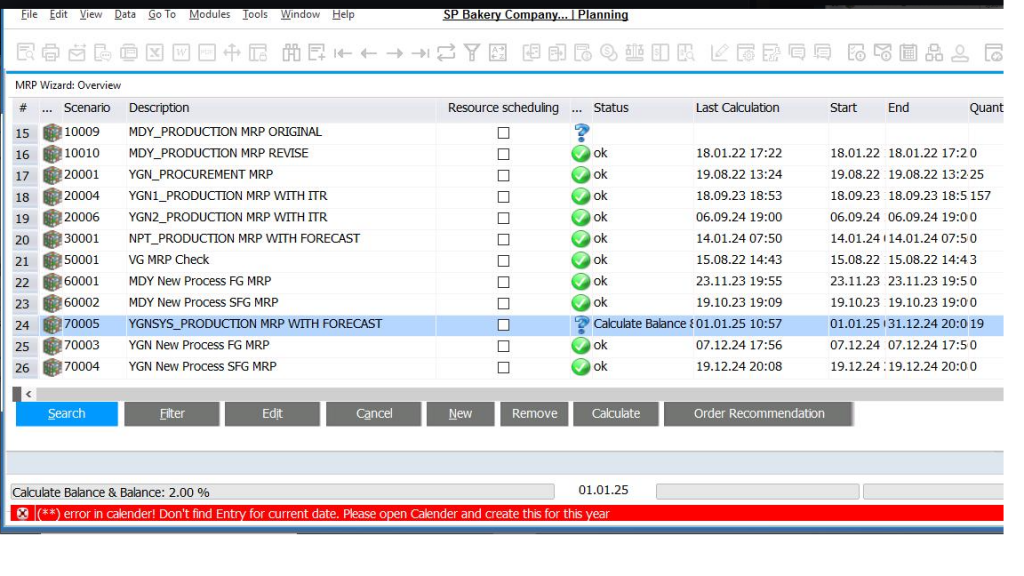Click the Search button
The height and width of the screenshot is (576, 1024).
point(67,414)
